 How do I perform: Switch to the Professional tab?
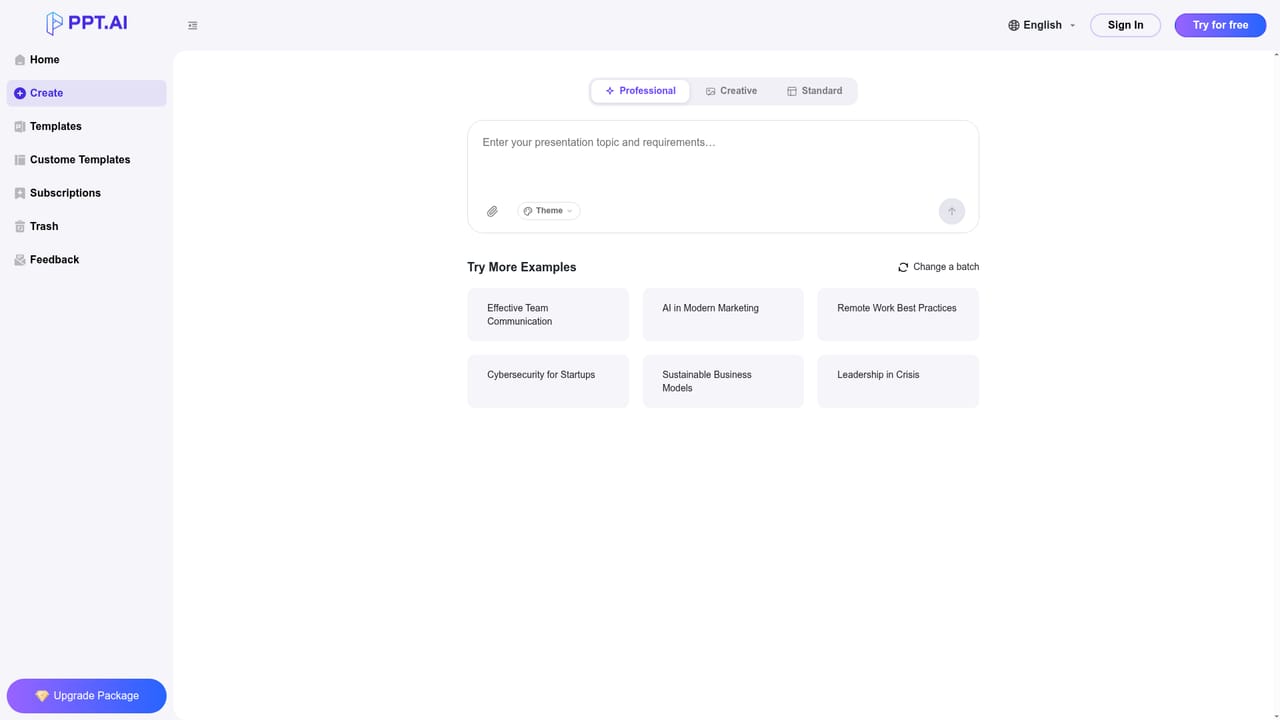tap(640, 91)
